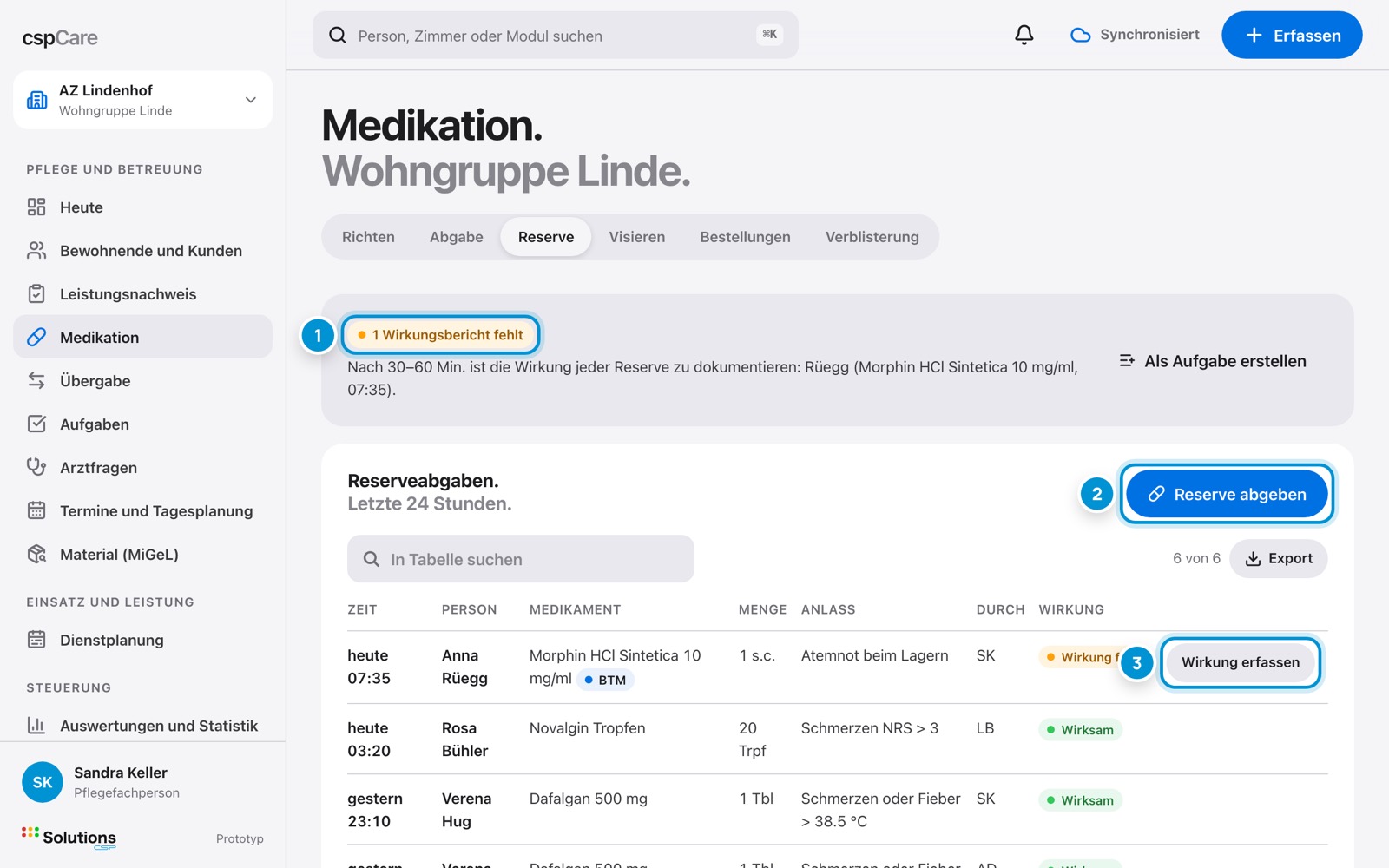Click the Leistungsnachweis clipboard icon

click(x=36, y=293)
